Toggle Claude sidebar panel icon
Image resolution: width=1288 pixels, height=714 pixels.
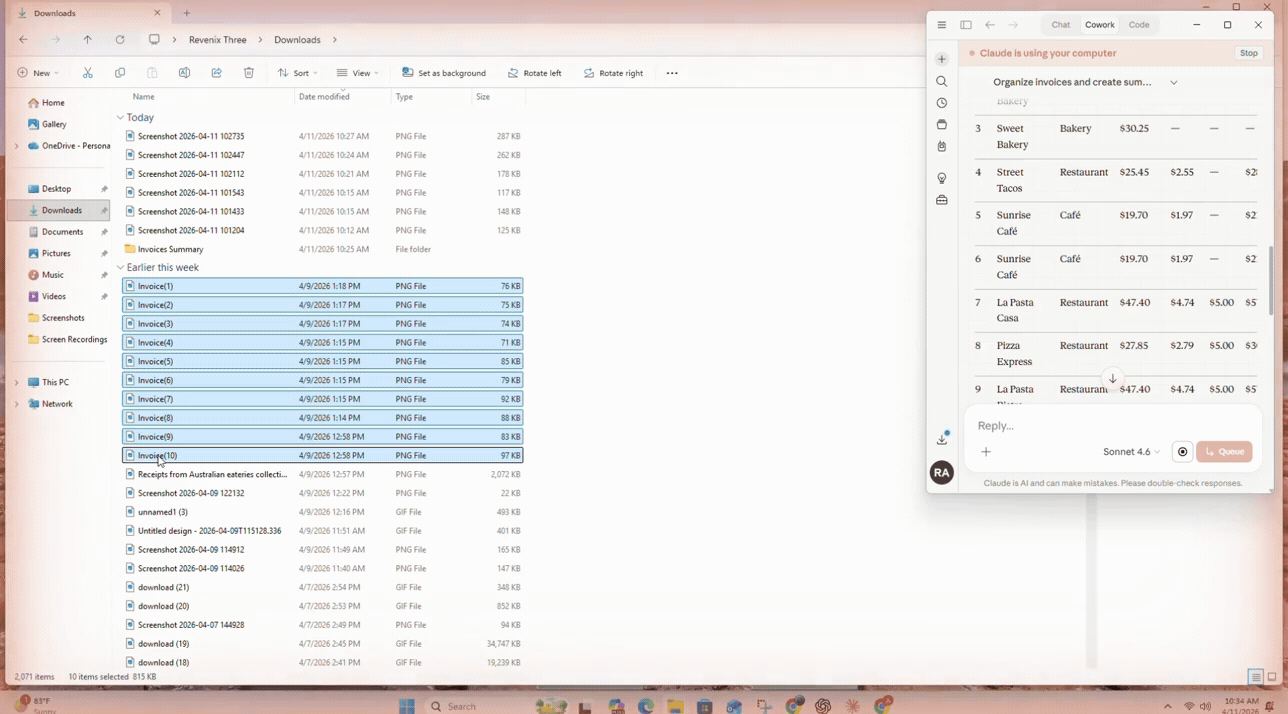click(966, 25)
